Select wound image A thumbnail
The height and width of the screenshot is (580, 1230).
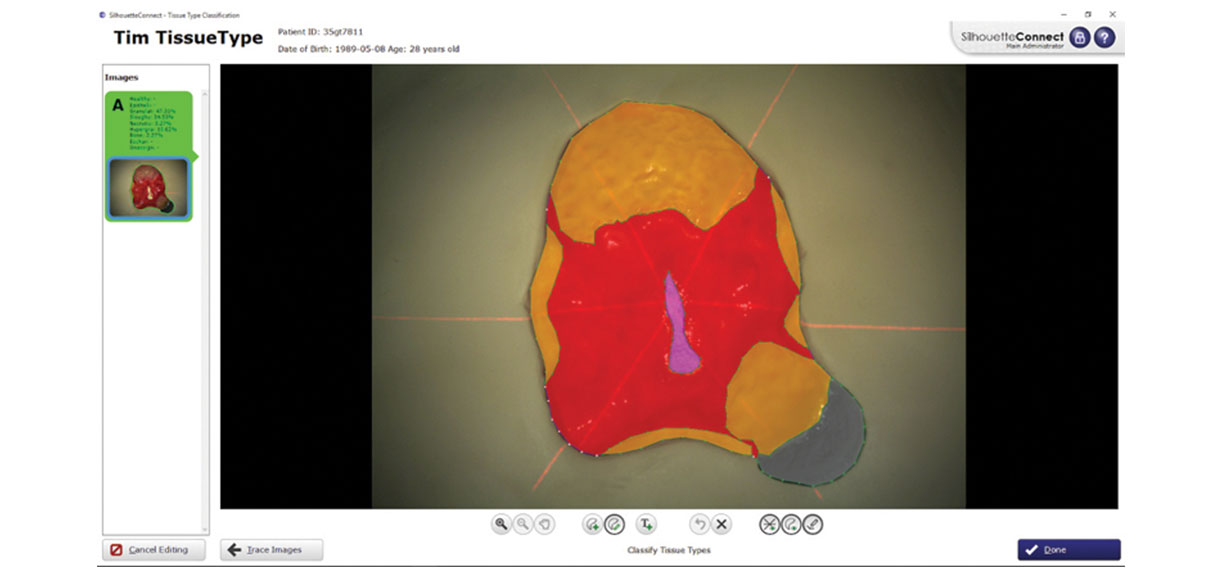[148, 188]
